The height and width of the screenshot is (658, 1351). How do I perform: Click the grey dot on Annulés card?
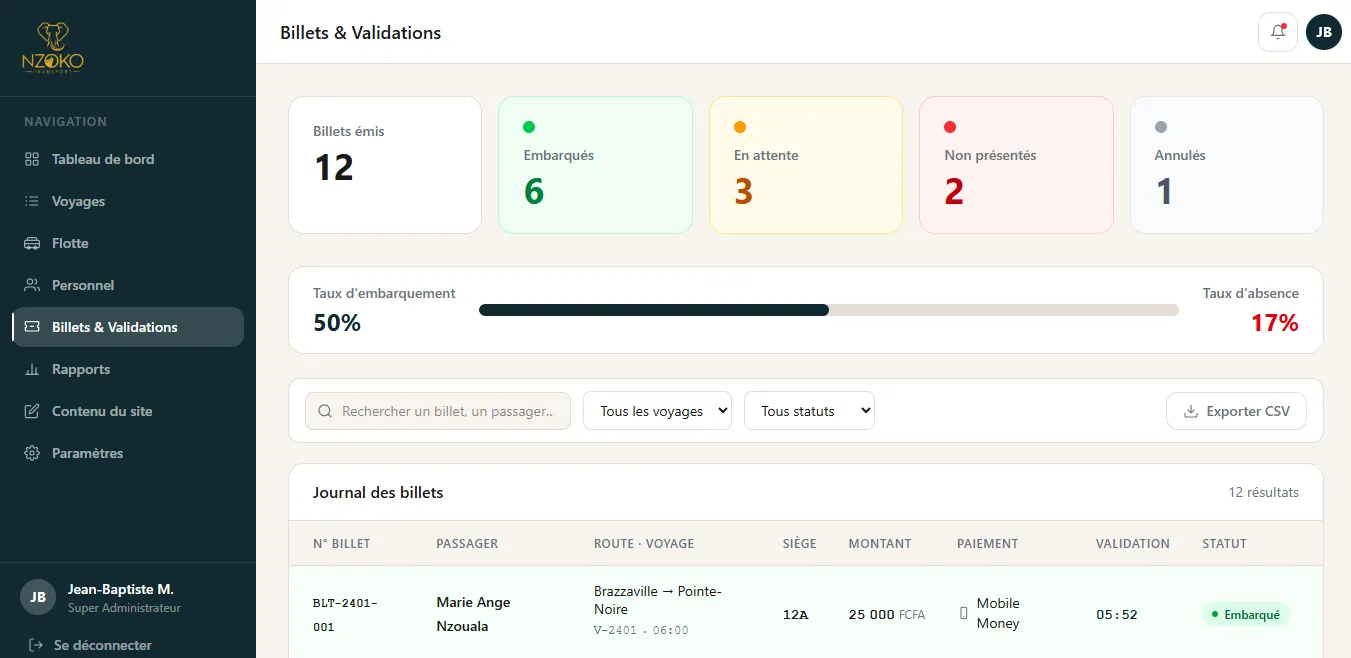1161,127
